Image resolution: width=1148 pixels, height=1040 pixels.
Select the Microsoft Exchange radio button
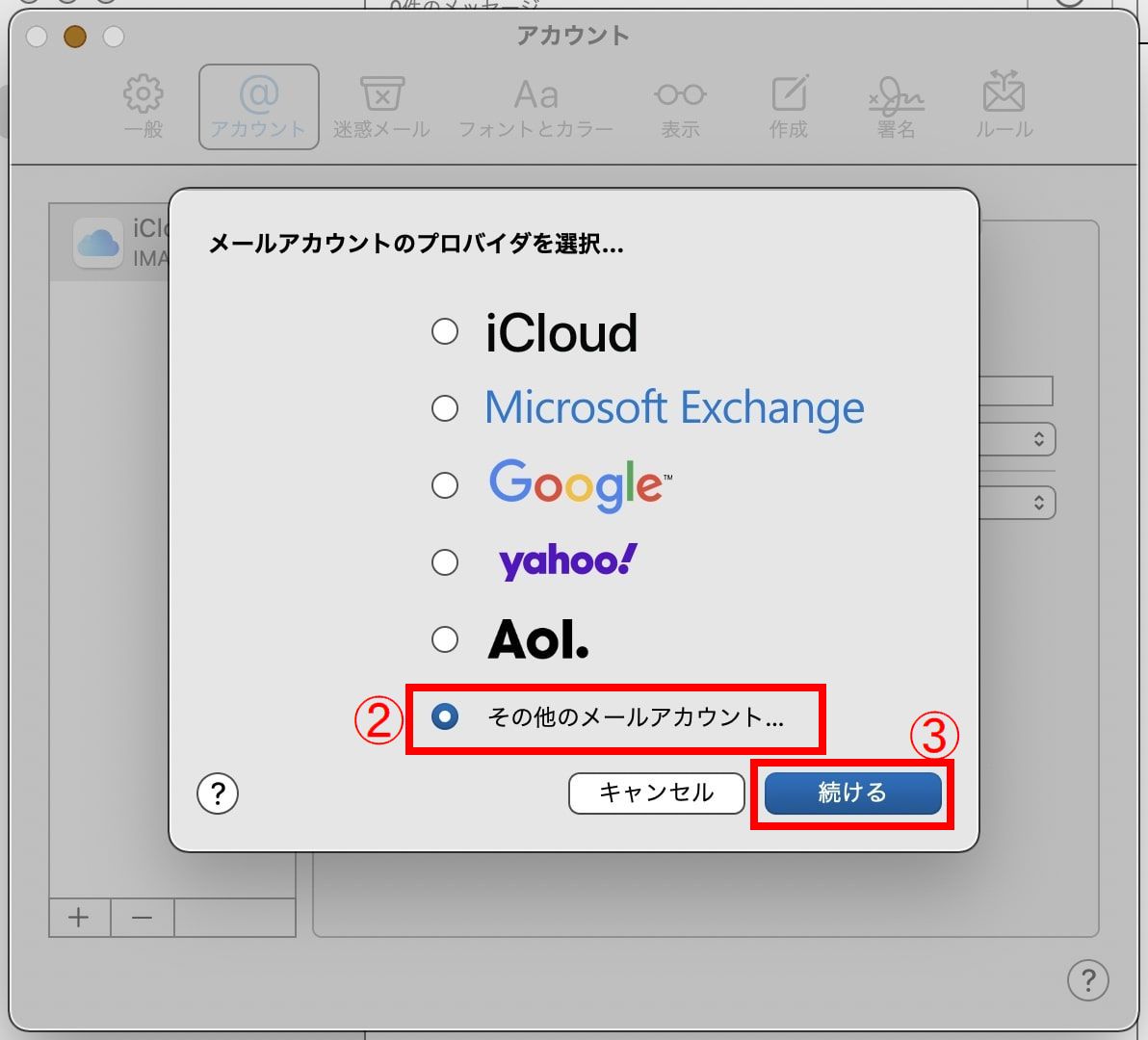point(444,408)
